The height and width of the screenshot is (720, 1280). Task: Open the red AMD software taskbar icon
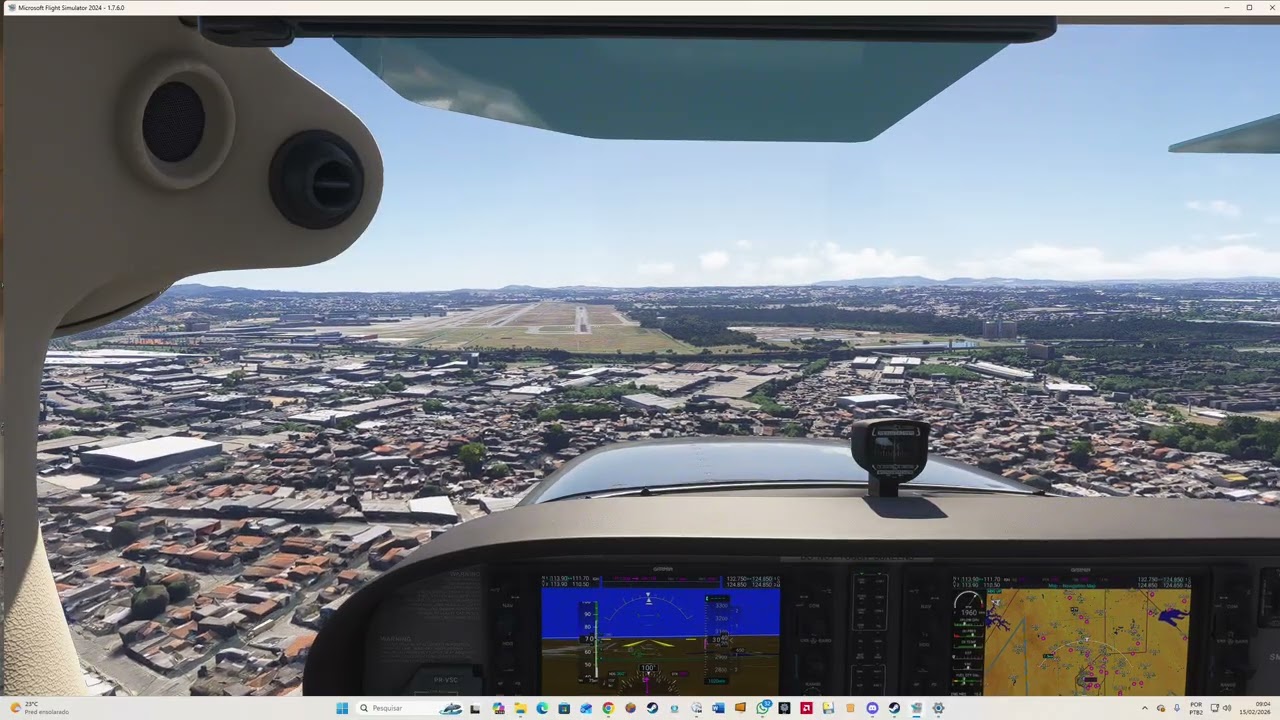(x=806, y=708)
